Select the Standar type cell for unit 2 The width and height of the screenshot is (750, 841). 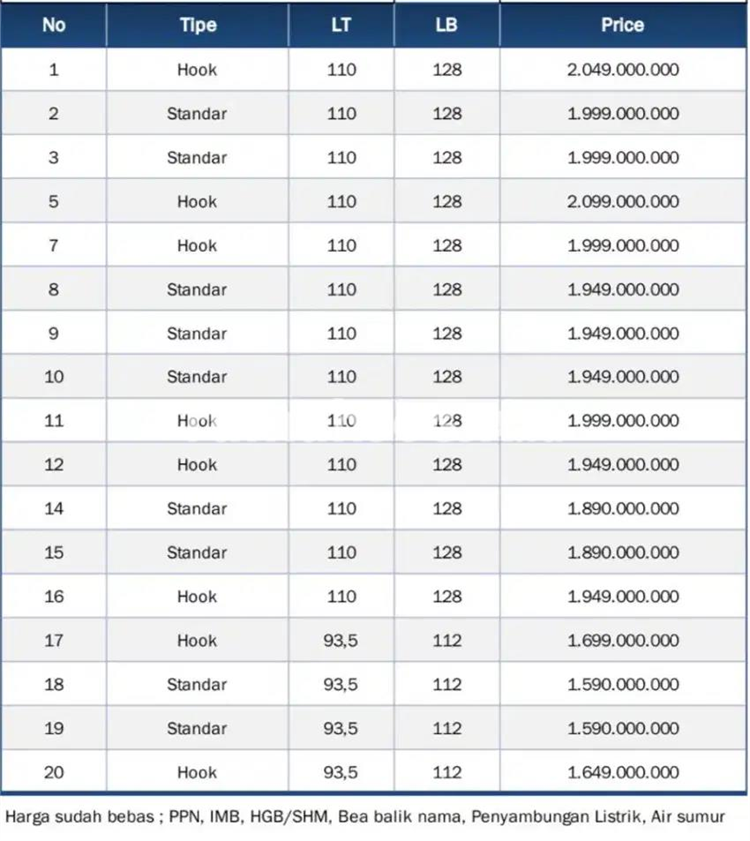[197, 114]
